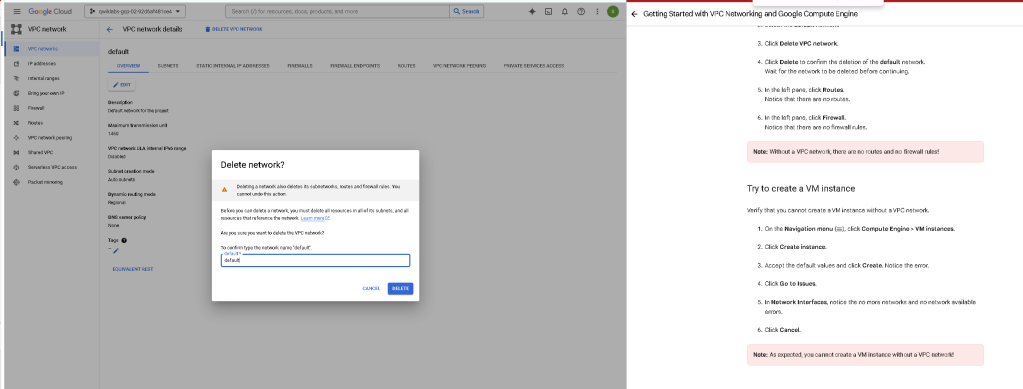The height and width of the screenshot is (389, 1023).
Task: Click the IP addresses sidebar icon
Action: pyautogui.click(x=16, y=64)
